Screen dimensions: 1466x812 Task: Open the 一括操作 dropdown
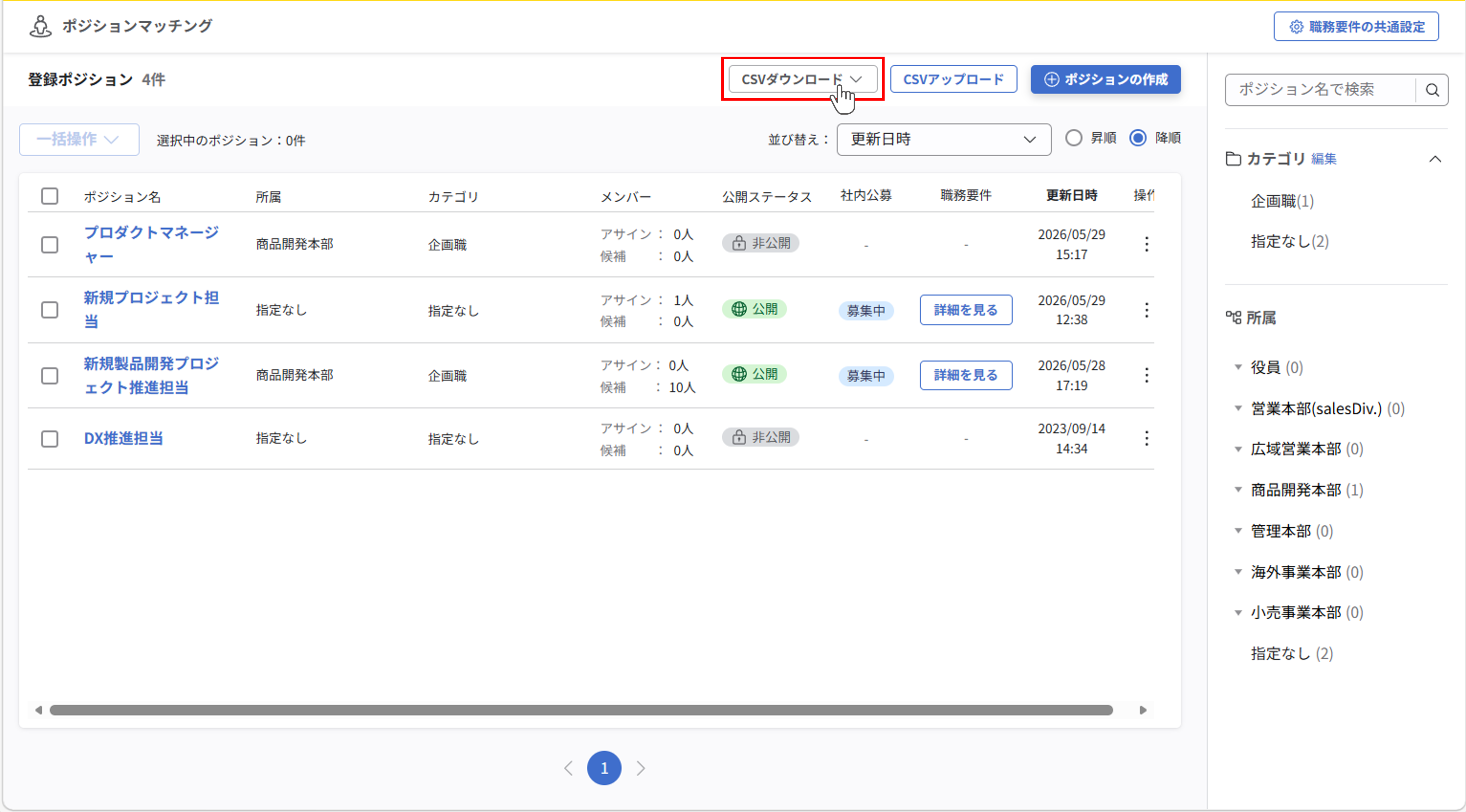point(79,139)
